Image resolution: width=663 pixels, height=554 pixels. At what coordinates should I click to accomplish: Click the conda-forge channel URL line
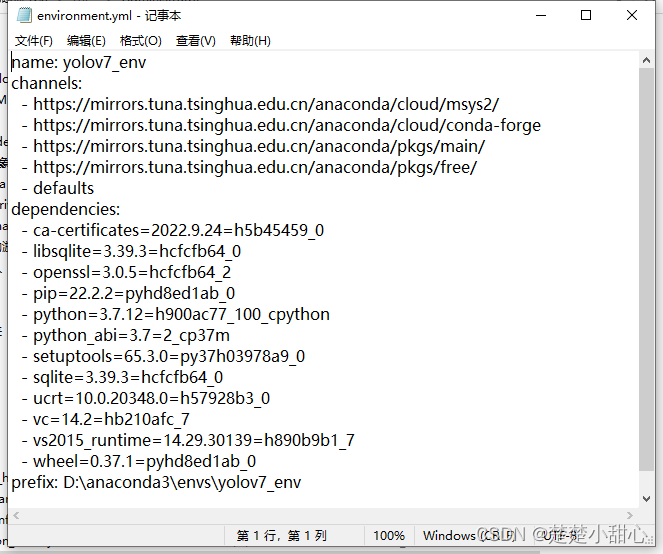[x=282, y=125]
